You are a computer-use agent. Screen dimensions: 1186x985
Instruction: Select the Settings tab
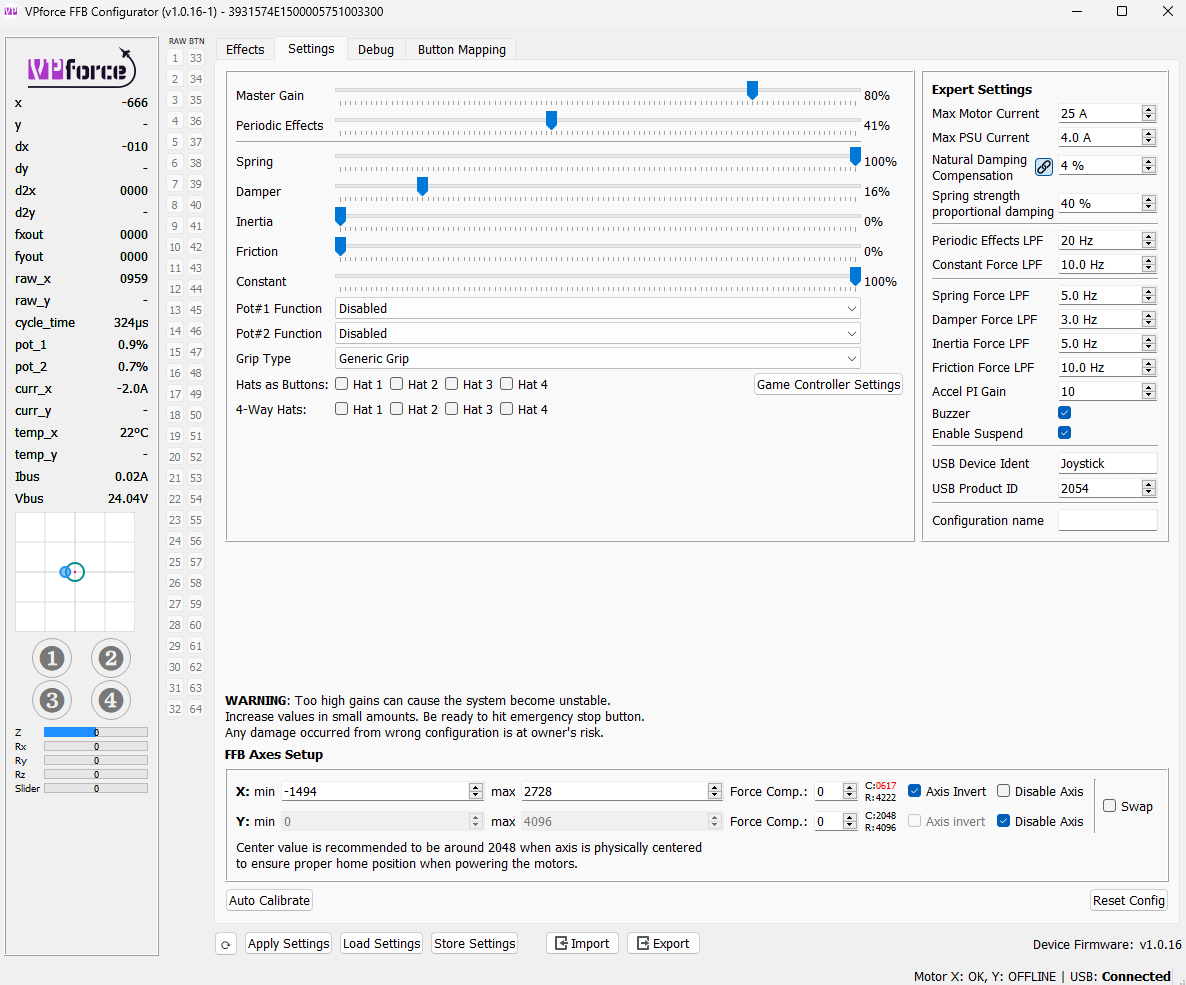tap(311, 48)
